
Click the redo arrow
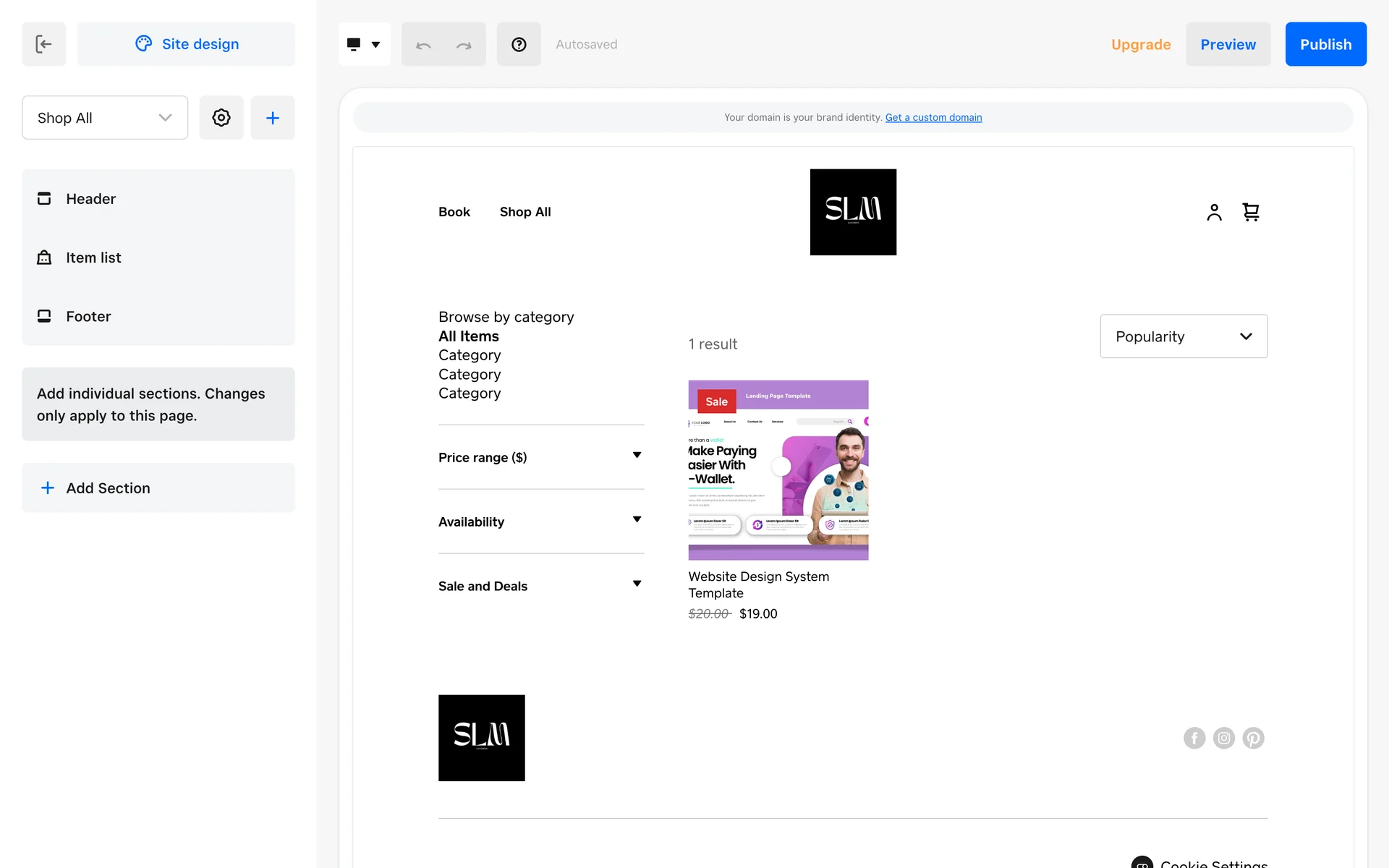464,45
